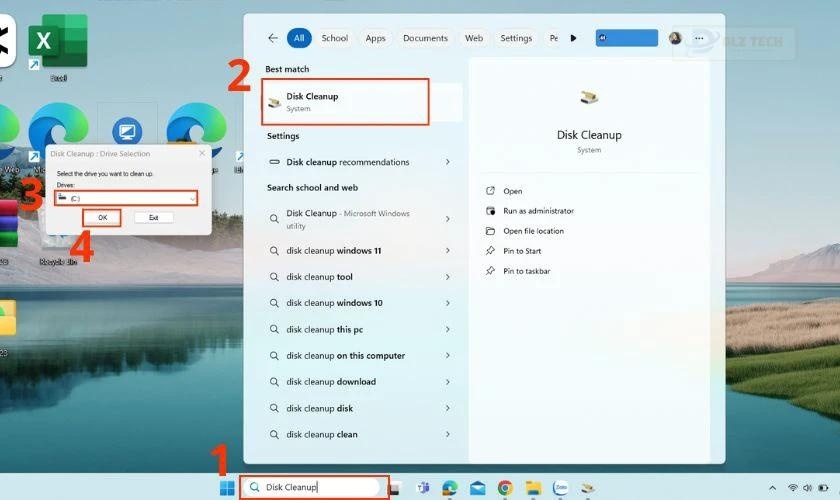Click OK in Drive Selection dialog

pyautogui.click(x=102, y=218)
